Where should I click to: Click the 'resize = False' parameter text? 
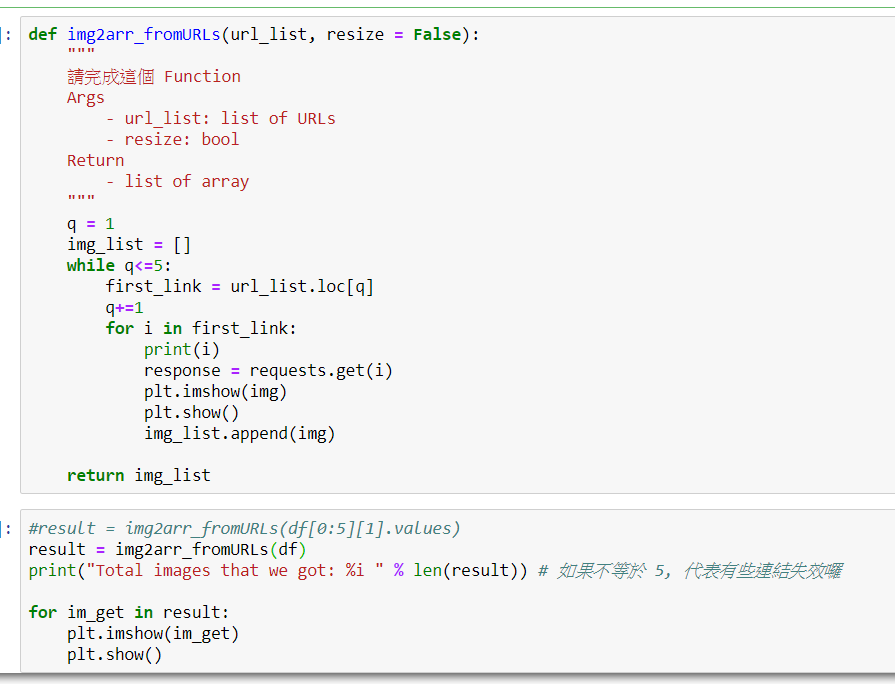pos(393,35)
